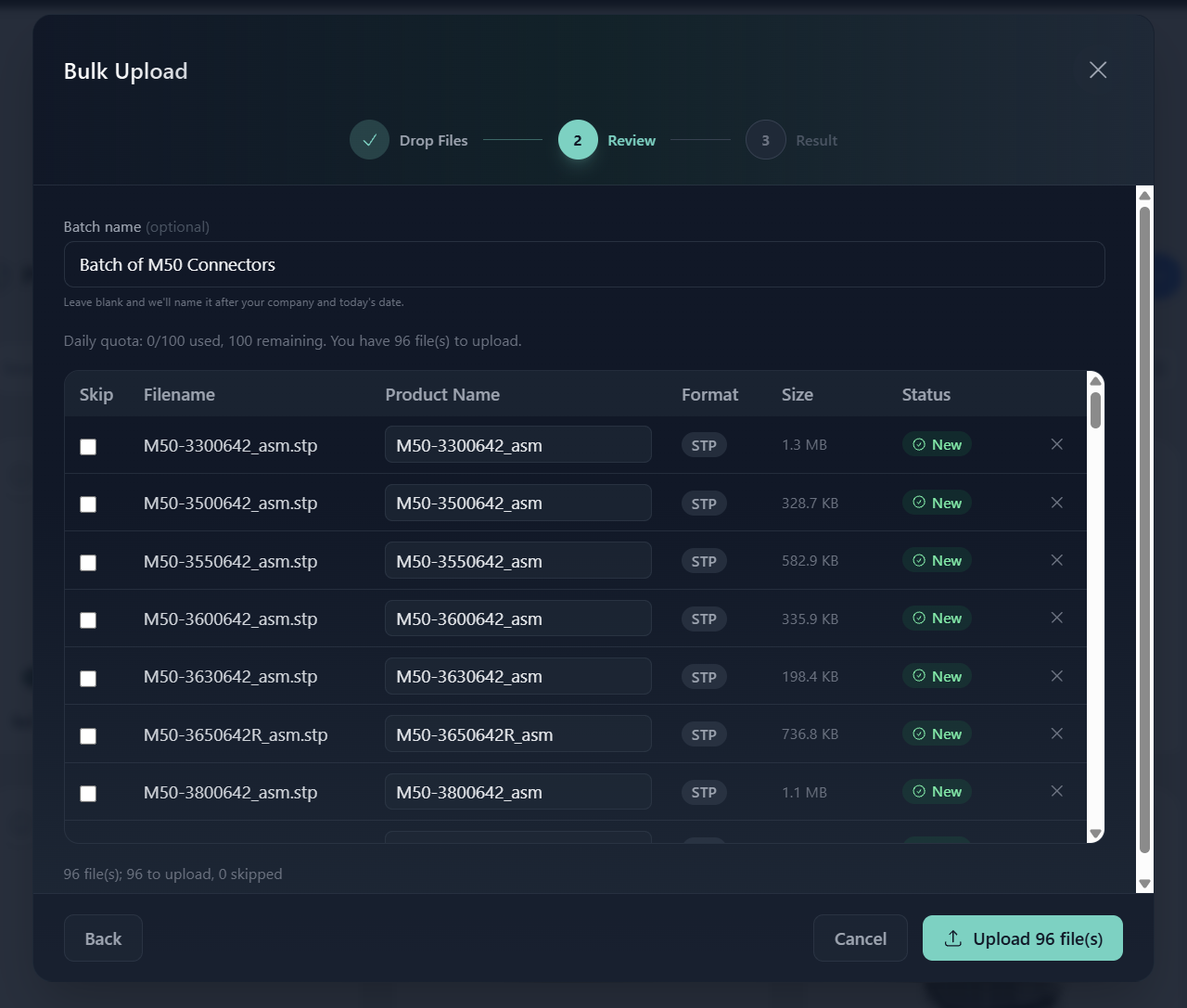Click the Product Name column header
Image resolution: width=1187 pixels, height=1008 pixels.
point(442,394)
